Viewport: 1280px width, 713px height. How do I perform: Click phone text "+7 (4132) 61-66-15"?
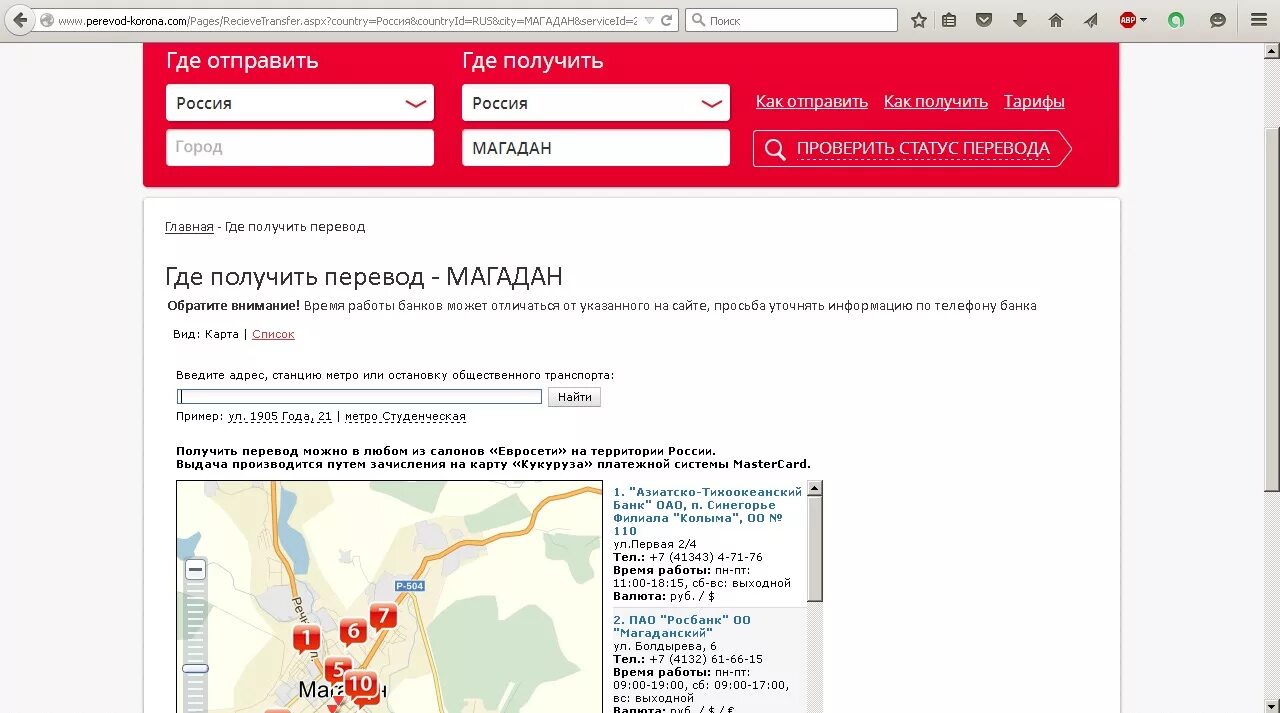tap(706, 659)
